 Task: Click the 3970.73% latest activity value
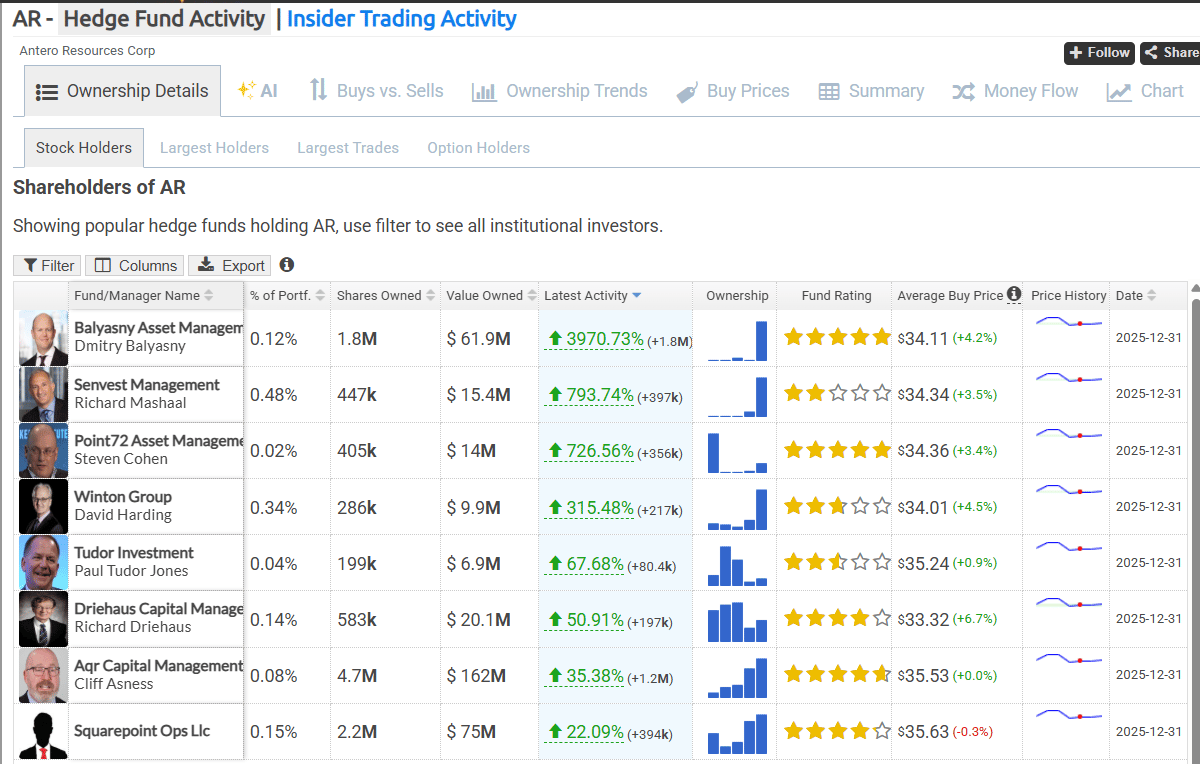pyautogui.click(x=594, y=339)
